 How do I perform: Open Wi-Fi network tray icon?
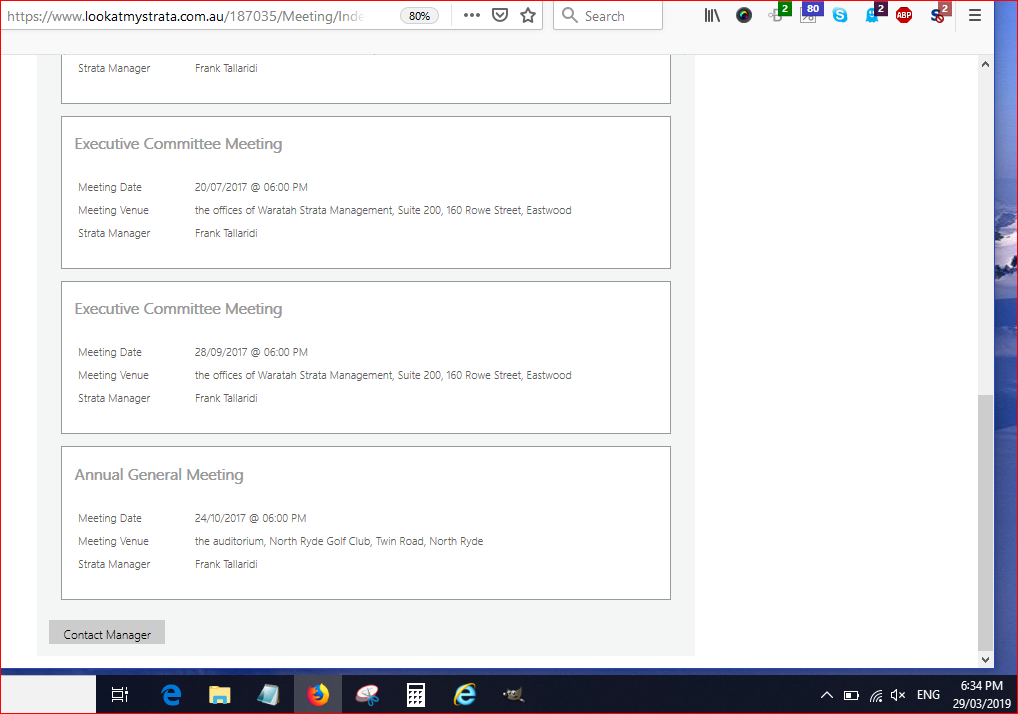[x=876, y=696]
